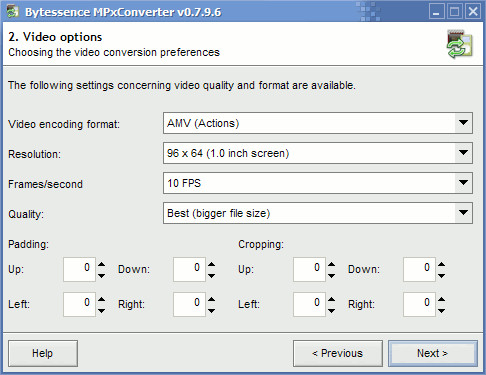Viewport: 486px width, 375px height.
Task: Open the Help button
Action: tap(43, 353)
